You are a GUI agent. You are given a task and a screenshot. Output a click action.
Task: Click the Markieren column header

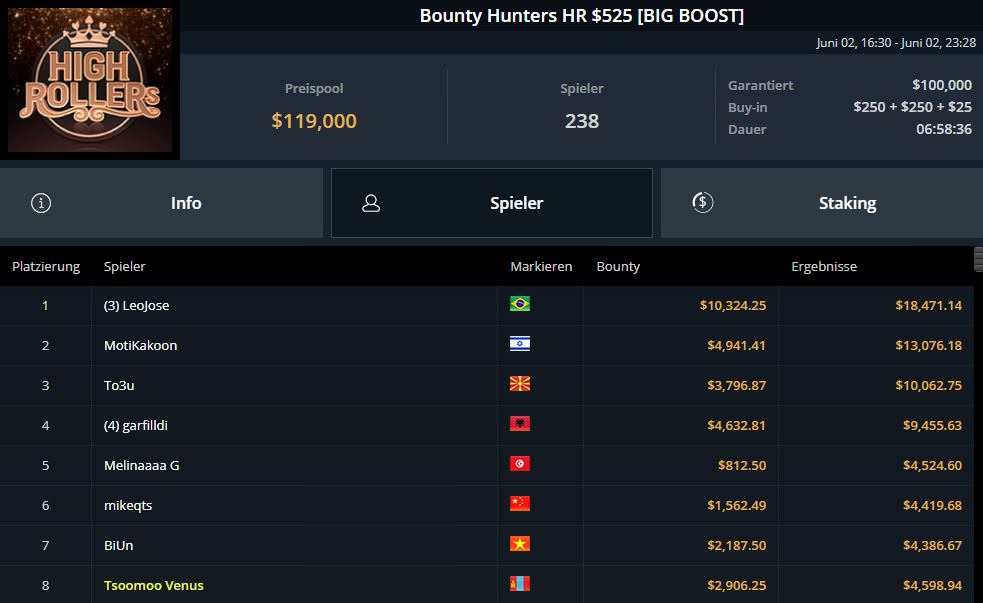(x=541, y=267)
